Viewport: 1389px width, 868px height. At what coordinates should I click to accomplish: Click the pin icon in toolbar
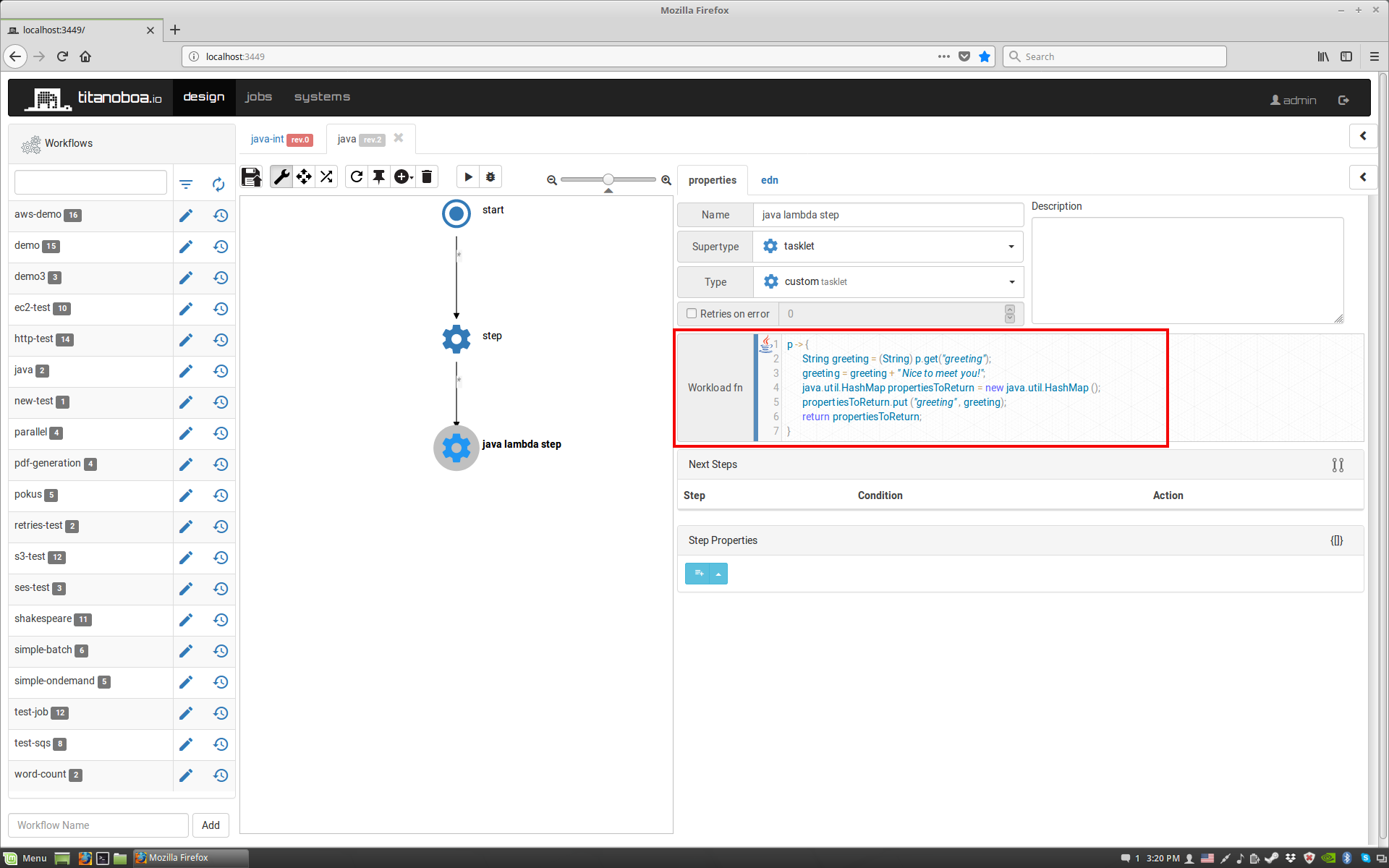click(x=378, y=177)
